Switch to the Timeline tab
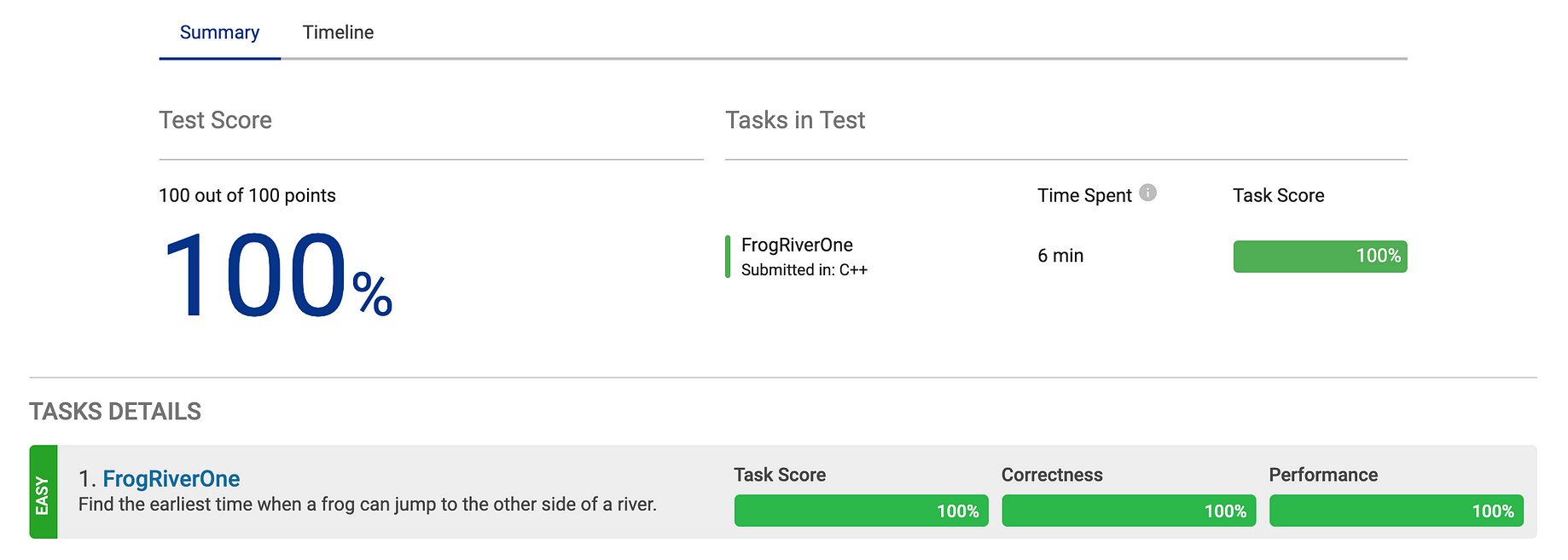Image resolution: width=1568 pixels, height=560 pixels. click(x=338, y=32)
